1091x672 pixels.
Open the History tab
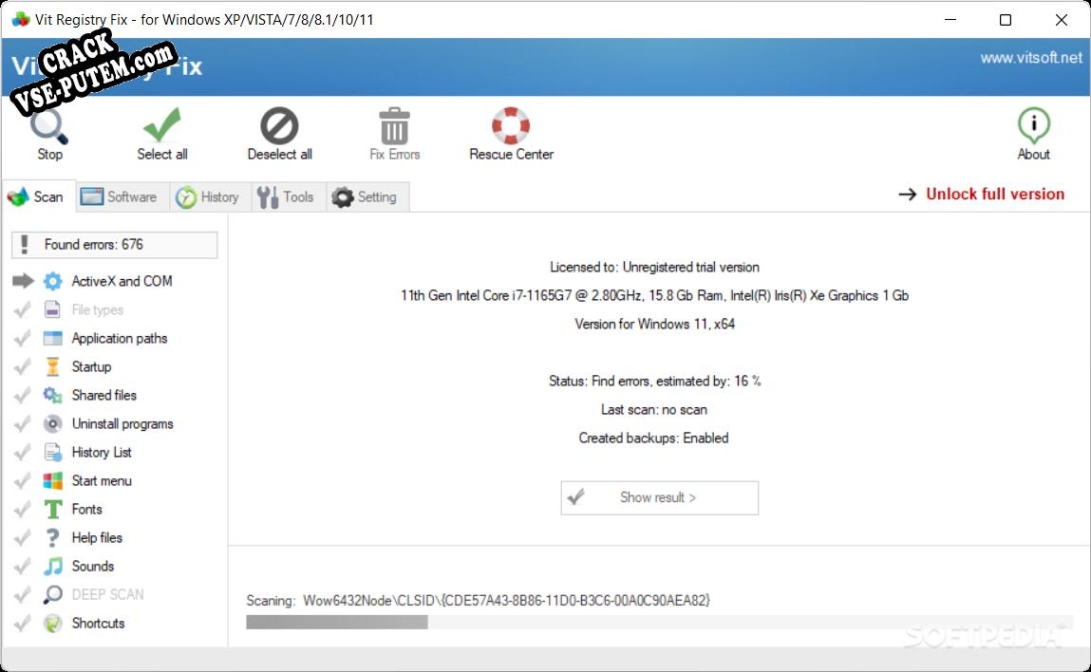209,197
